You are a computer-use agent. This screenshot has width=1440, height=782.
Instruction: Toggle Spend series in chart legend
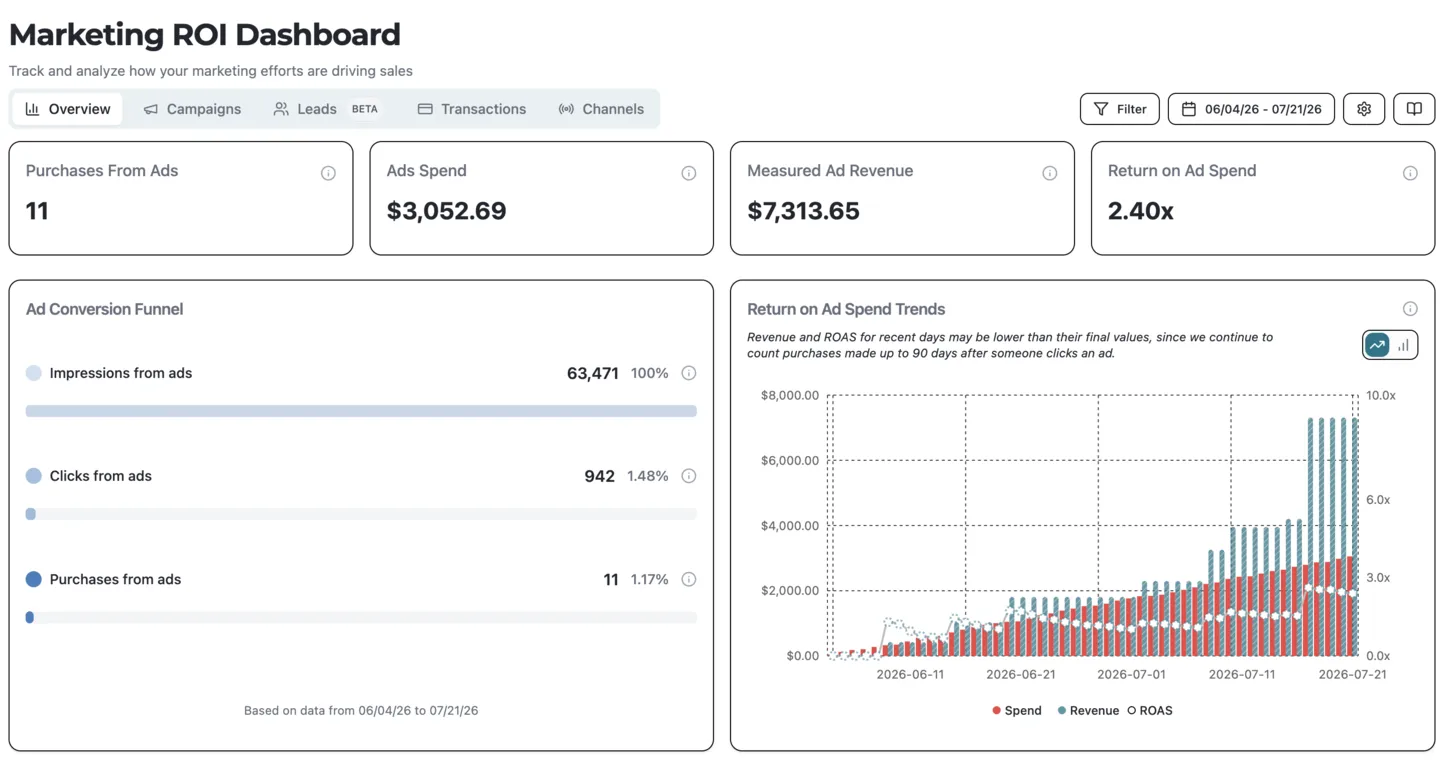pos(1017,710)
